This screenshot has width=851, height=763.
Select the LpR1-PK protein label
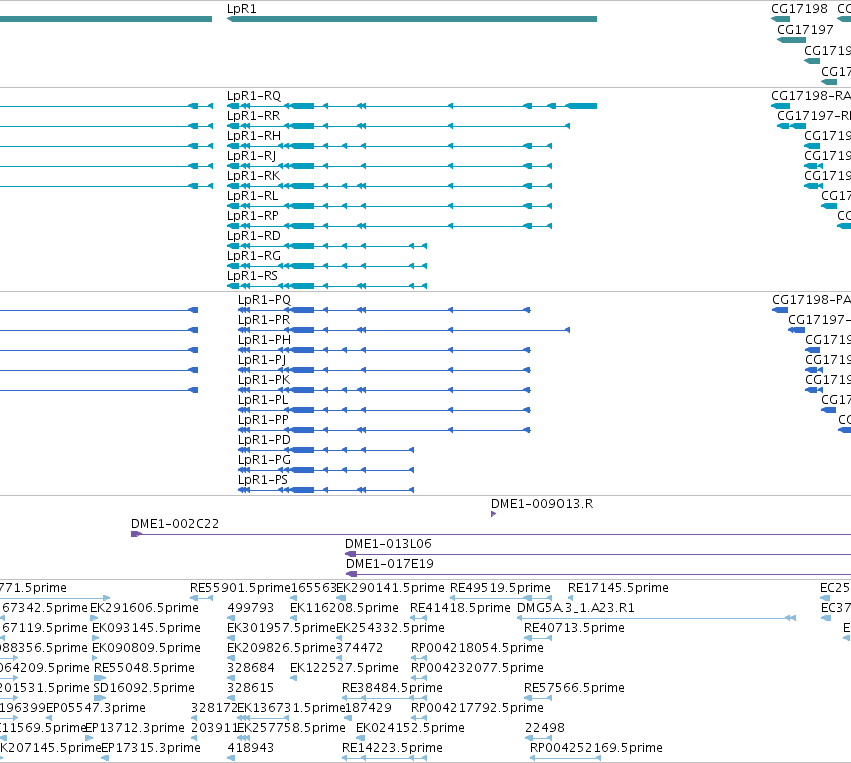tap(264, 380)
